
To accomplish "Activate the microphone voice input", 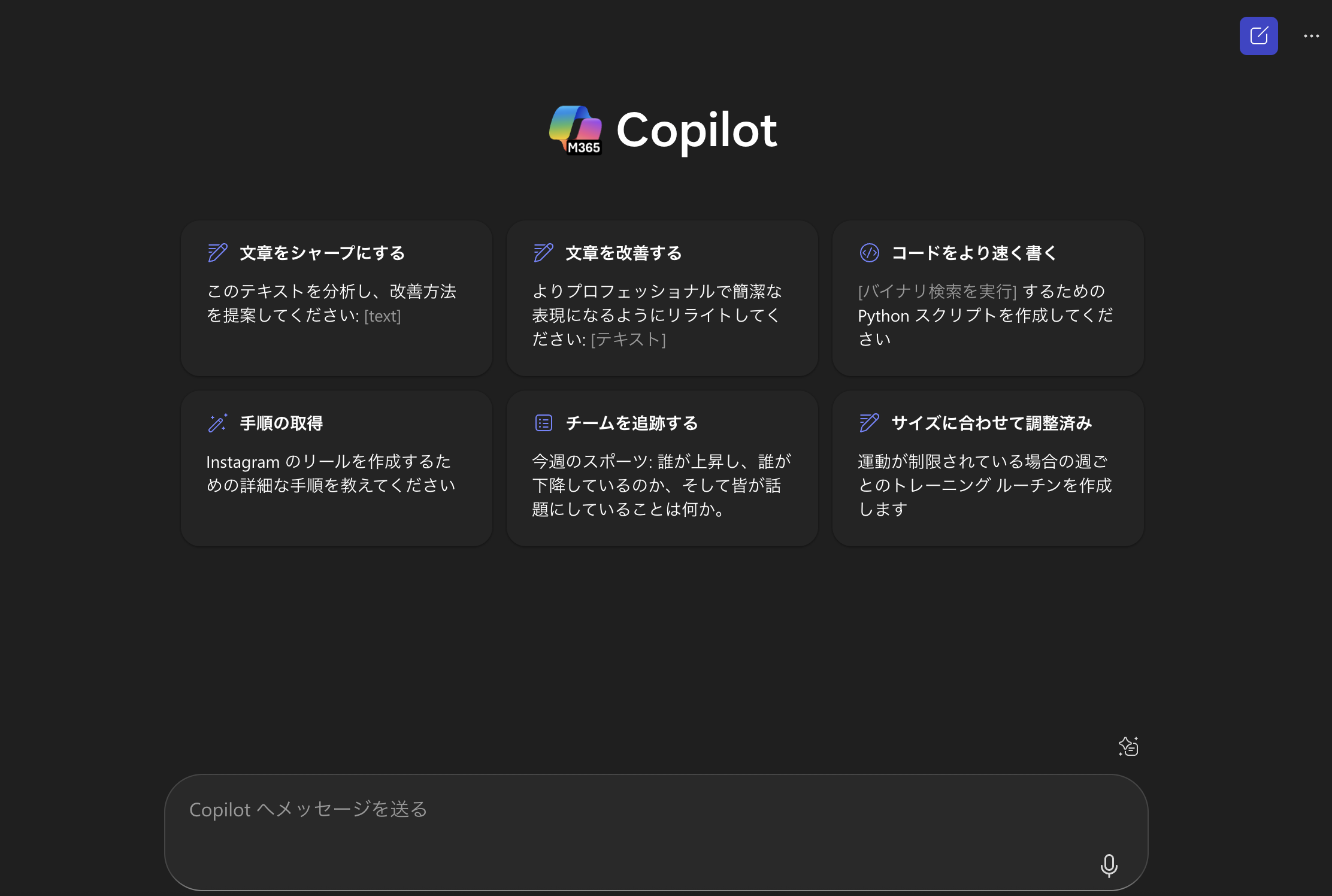I will 1109,865.
